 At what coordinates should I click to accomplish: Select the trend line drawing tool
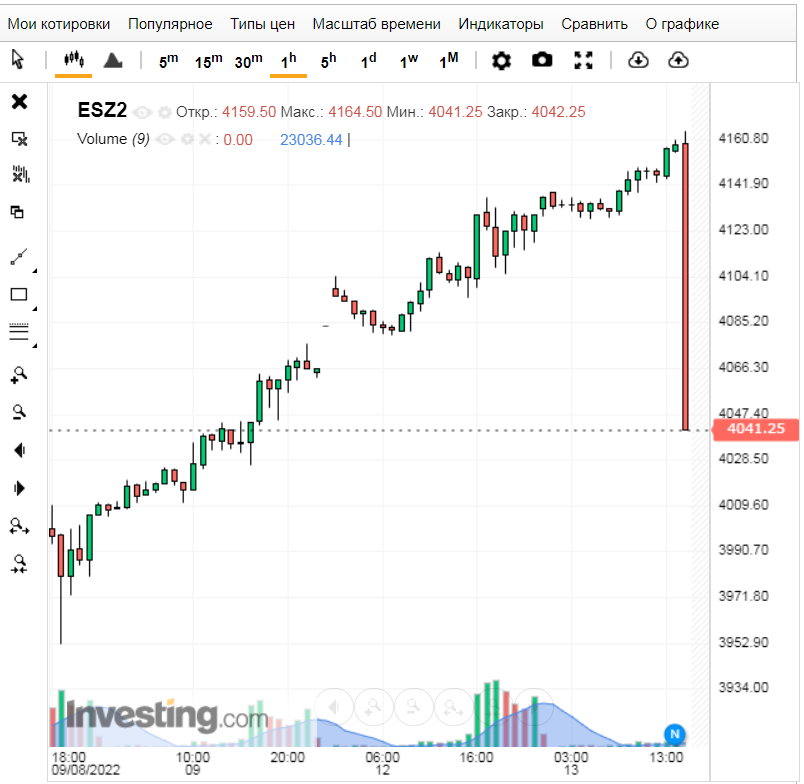pyautogui.click(x=19, y=257)
